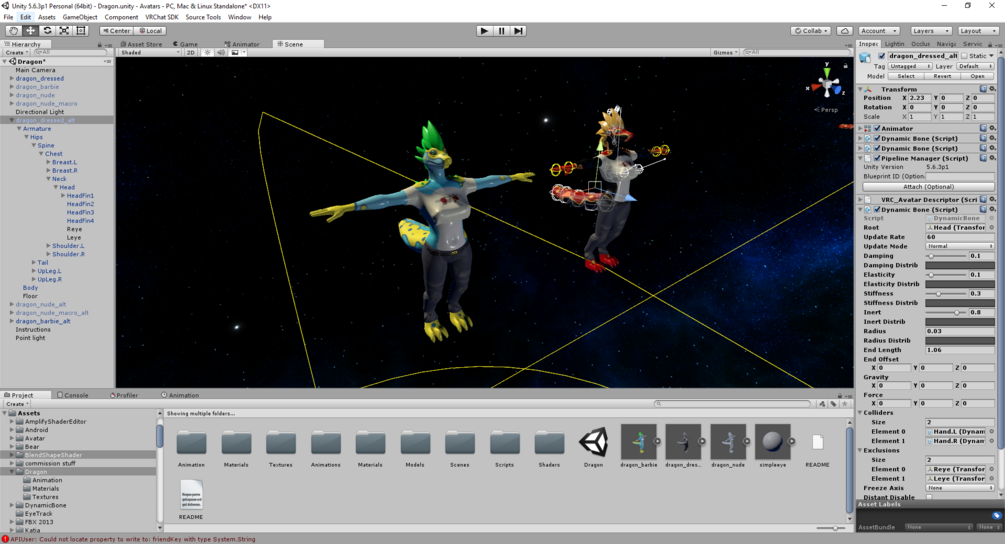Open the Shaders folder icon

tap(549, 443)
